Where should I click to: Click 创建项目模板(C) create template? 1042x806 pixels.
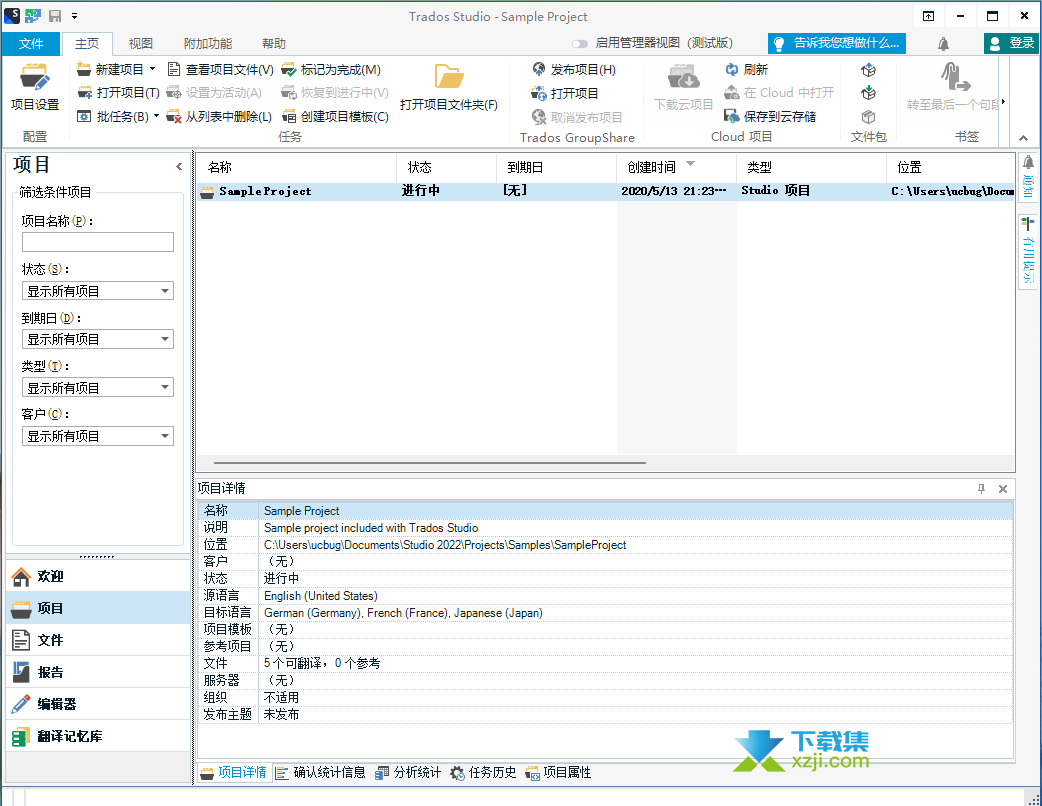335,116
